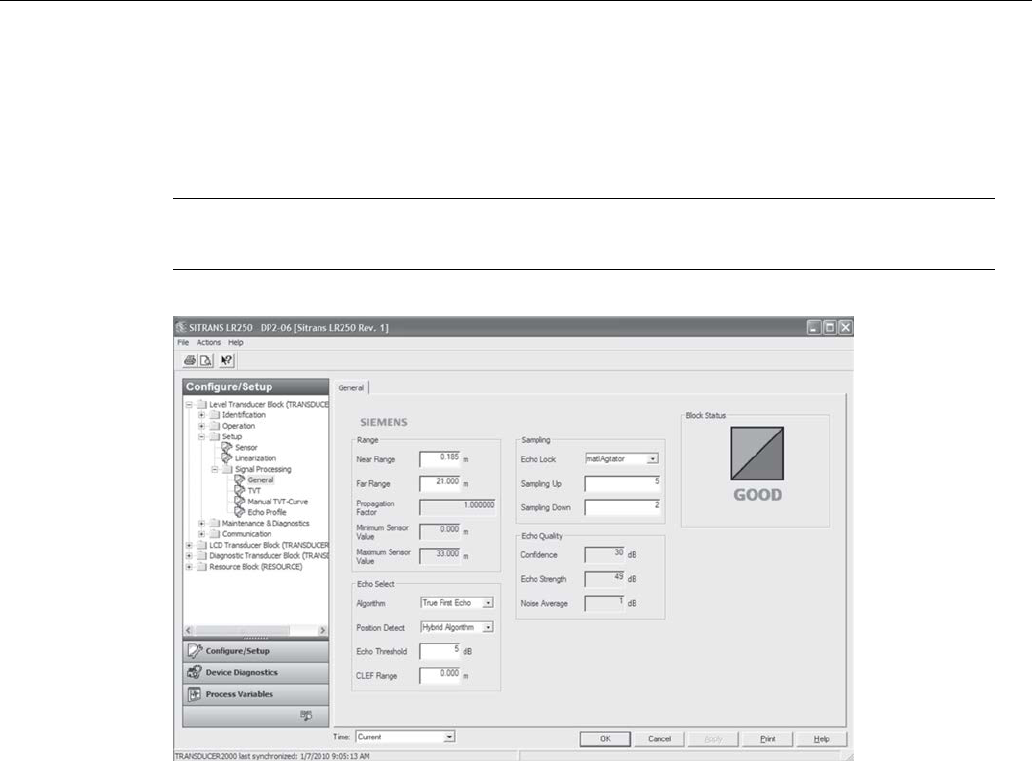1032x761 pixels.
Task: Collapse the Signal Processing tree node
Action: (215, 469)
